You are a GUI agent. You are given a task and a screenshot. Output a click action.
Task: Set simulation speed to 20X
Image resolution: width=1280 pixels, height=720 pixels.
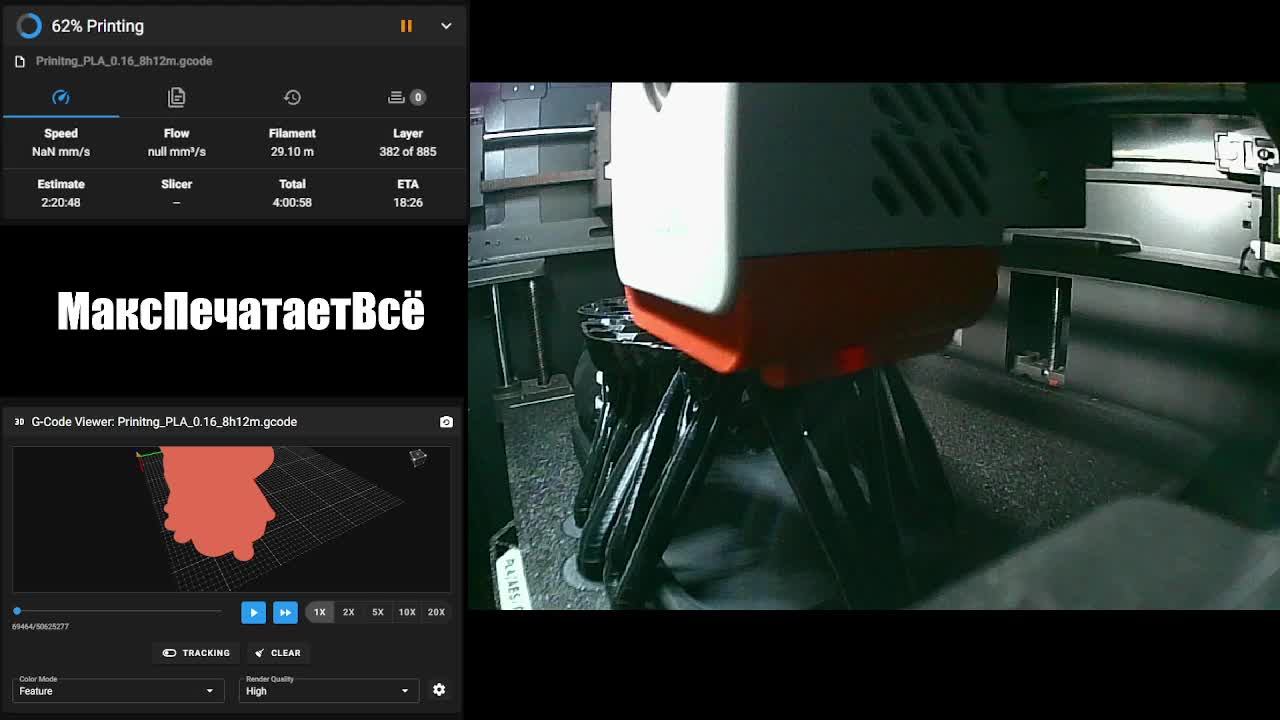(x=436, y=612)
